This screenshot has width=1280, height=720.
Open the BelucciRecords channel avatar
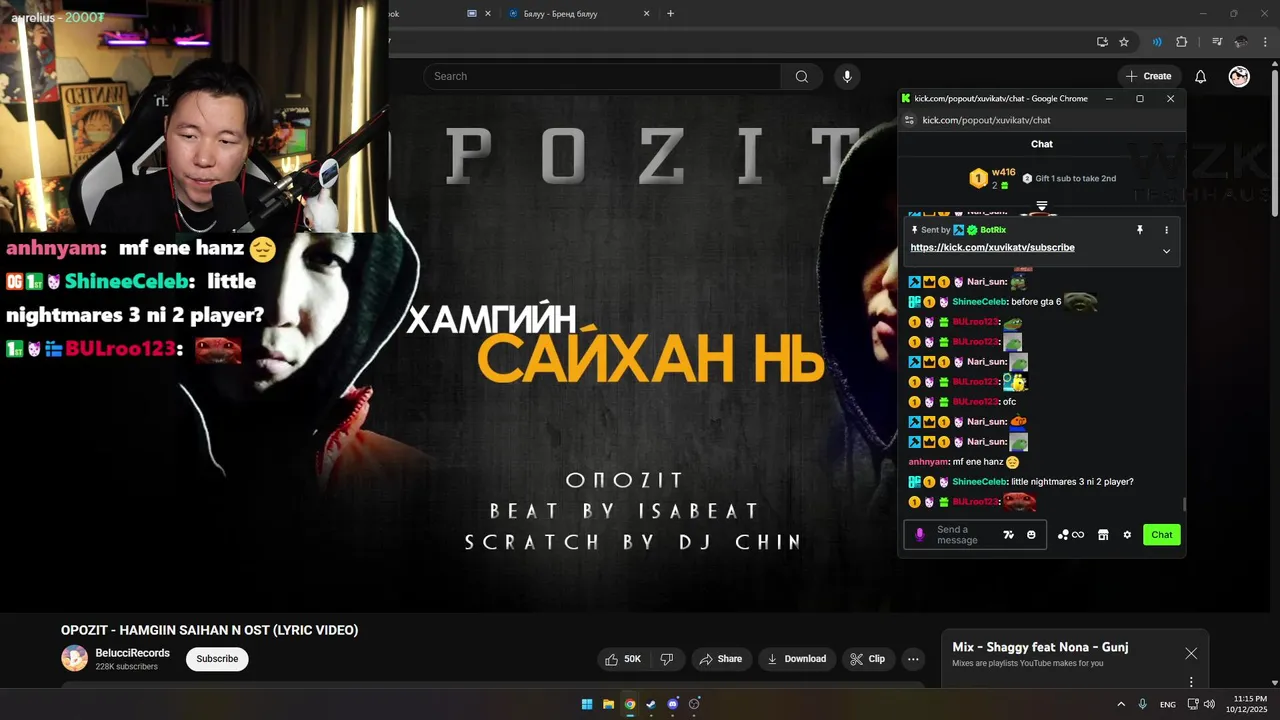[x=74, y=658]
